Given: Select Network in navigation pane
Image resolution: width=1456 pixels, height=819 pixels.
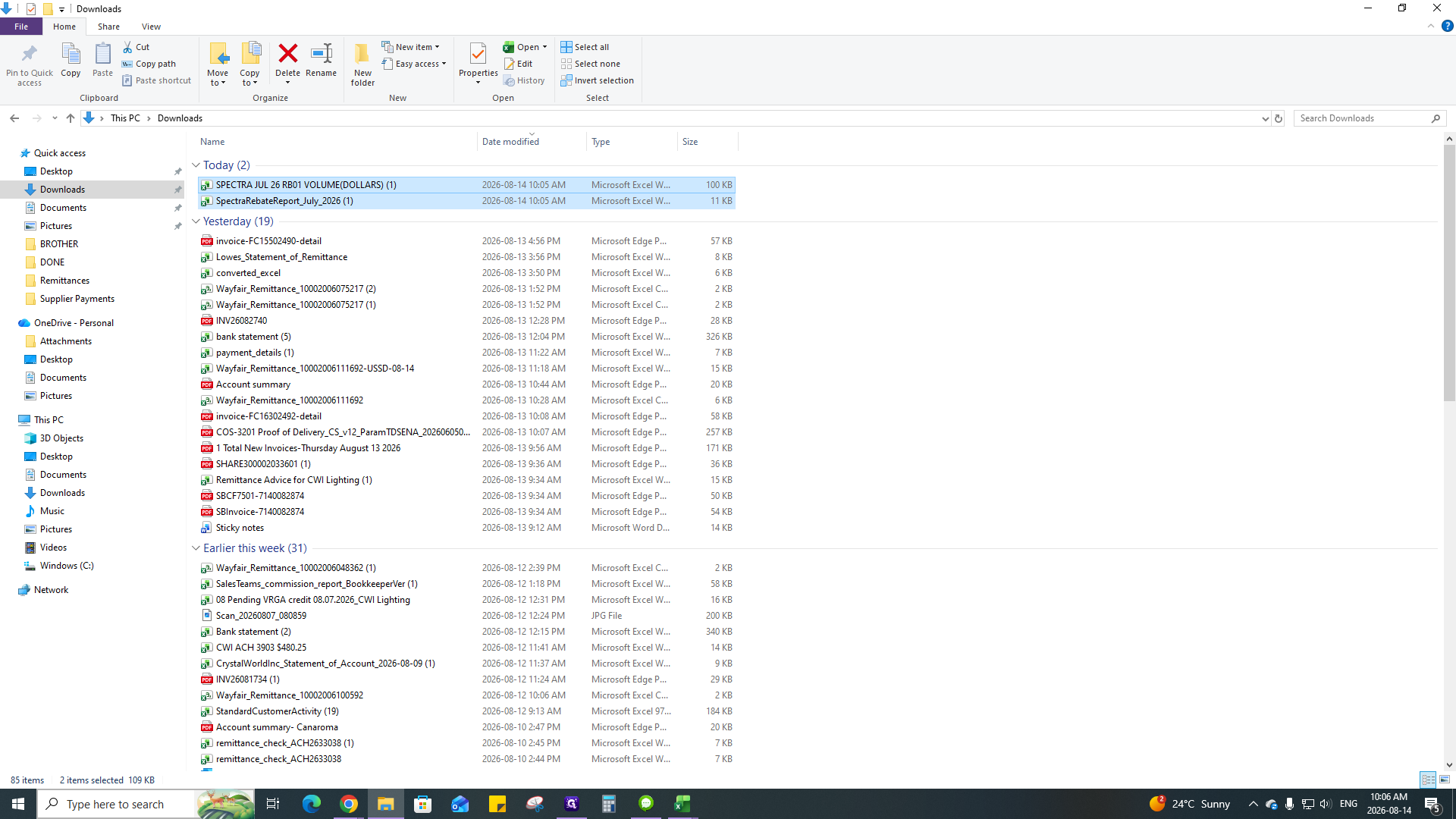Looking at the screenshot, I should point(51,590).
